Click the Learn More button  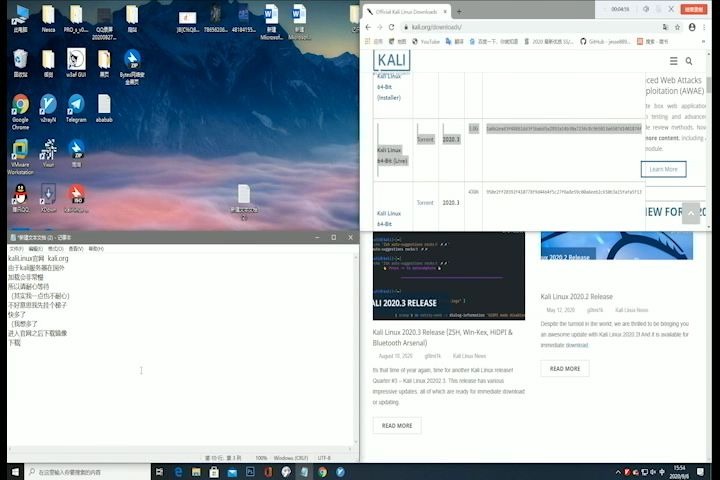coord(664,169)
